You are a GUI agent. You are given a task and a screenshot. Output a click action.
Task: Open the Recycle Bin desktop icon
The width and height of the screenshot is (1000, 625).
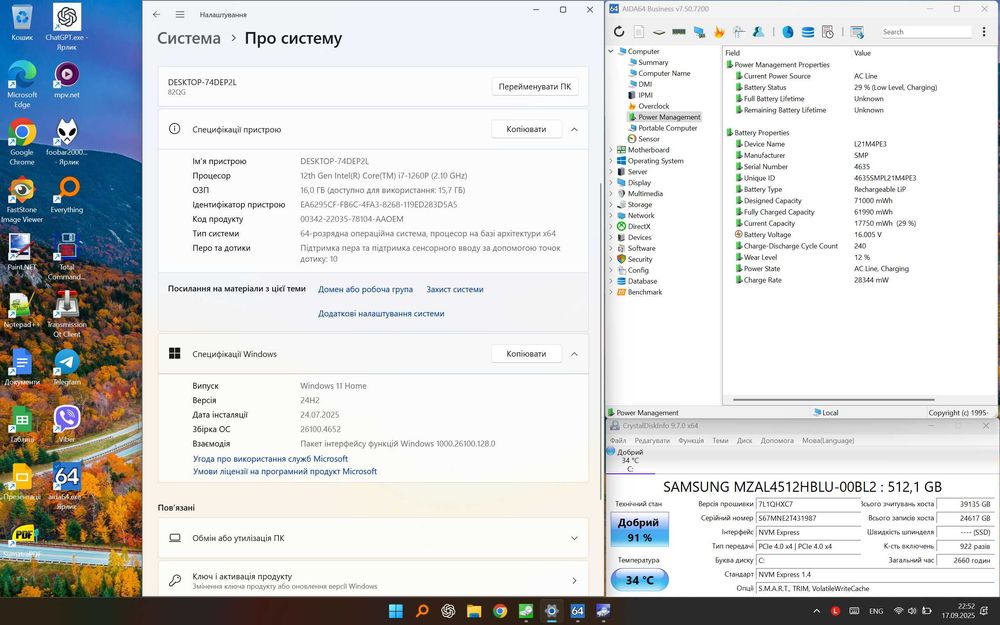click(22, 22)
